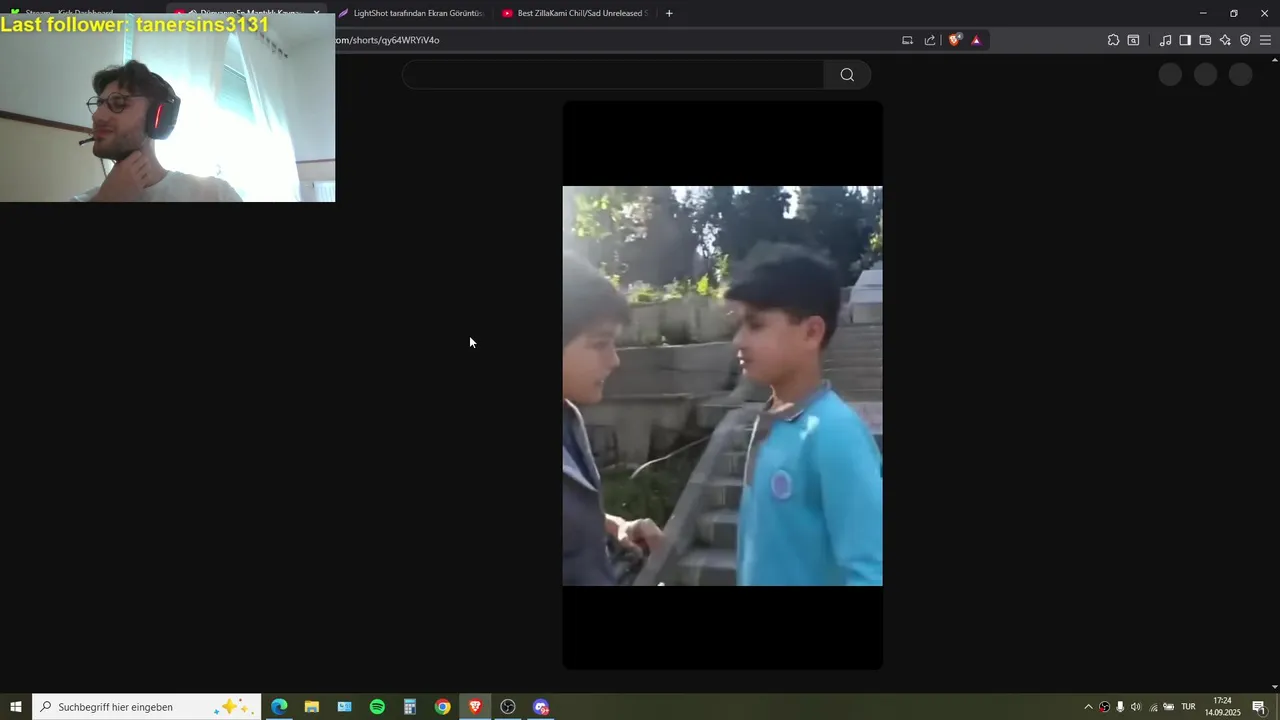Click the volume speaker tray icon

point(1136,707)
